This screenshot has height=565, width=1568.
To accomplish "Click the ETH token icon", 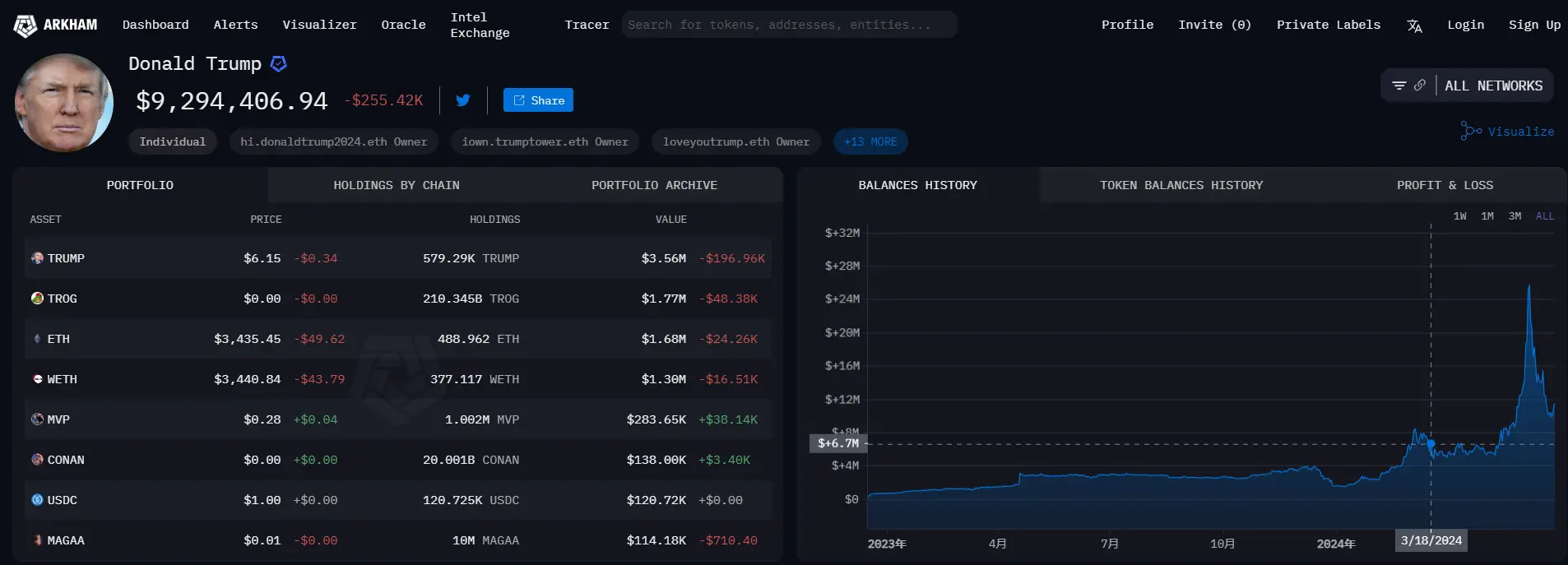I will (x=37, y=339).
